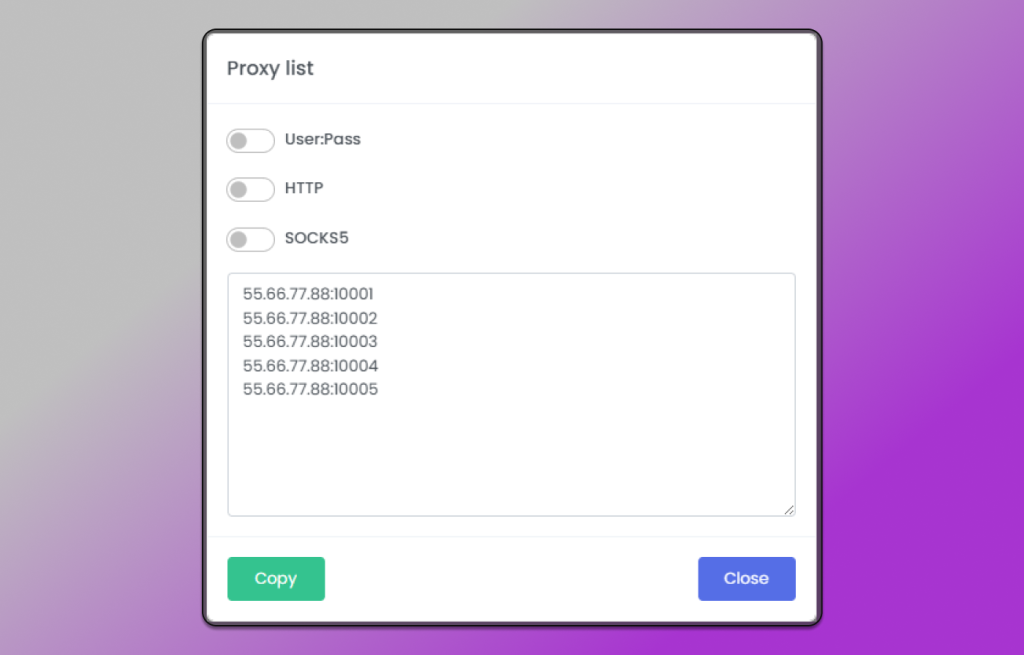Image resolution: width=1024 pixels, height=655 pixels.
Task: Click the Copy button
Action: pyautogui.click(x=275, y=578)
